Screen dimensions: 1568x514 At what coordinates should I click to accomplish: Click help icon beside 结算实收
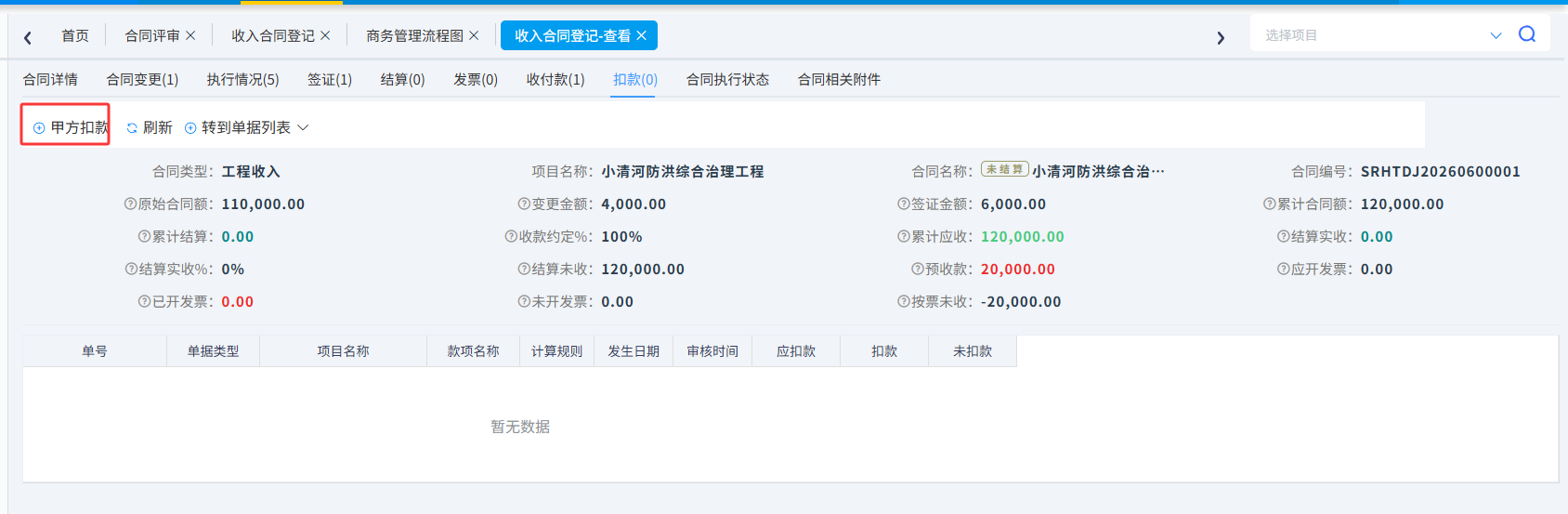(x=1284, y=236)
